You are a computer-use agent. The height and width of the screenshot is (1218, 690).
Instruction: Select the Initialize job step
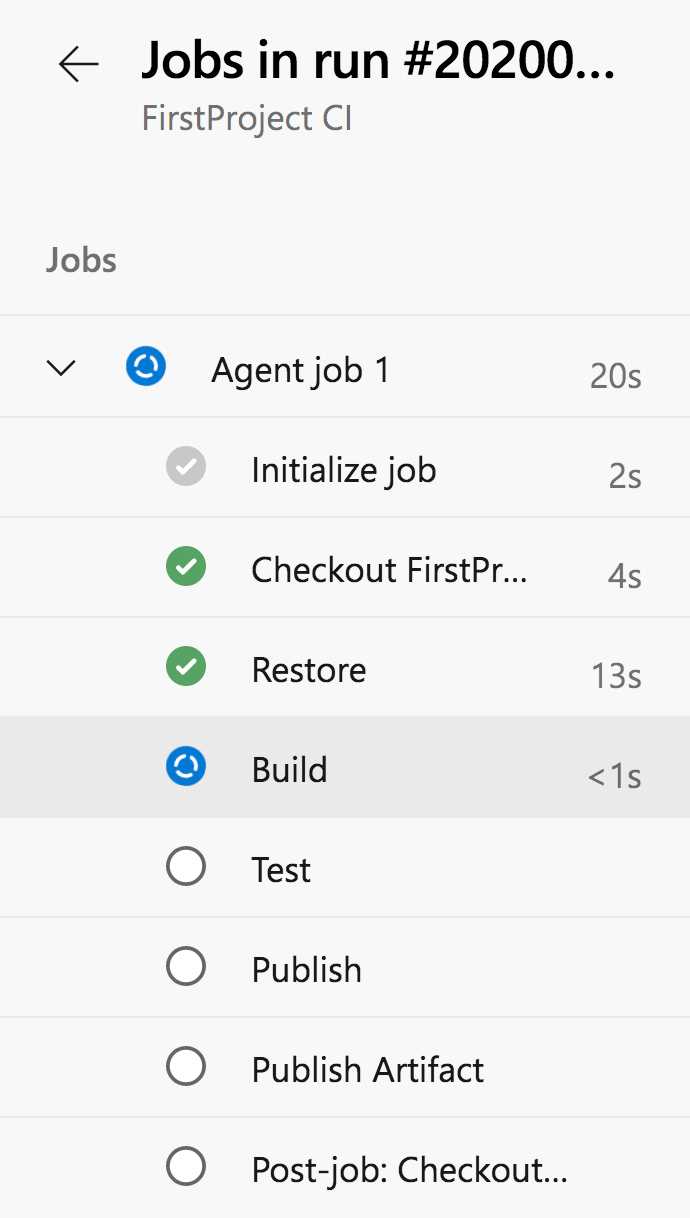click(x=344, y=469)
